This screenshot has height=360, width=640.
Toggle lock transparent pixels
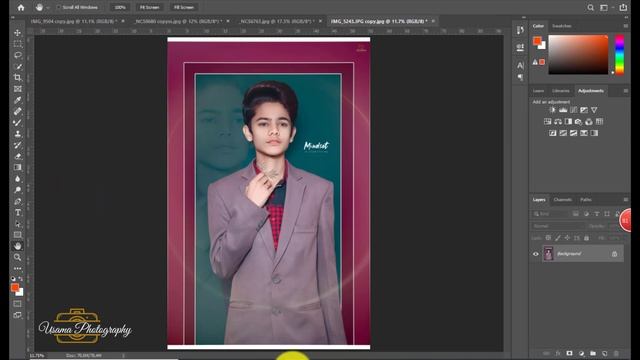pyautogui.click(x=548, y=238)
